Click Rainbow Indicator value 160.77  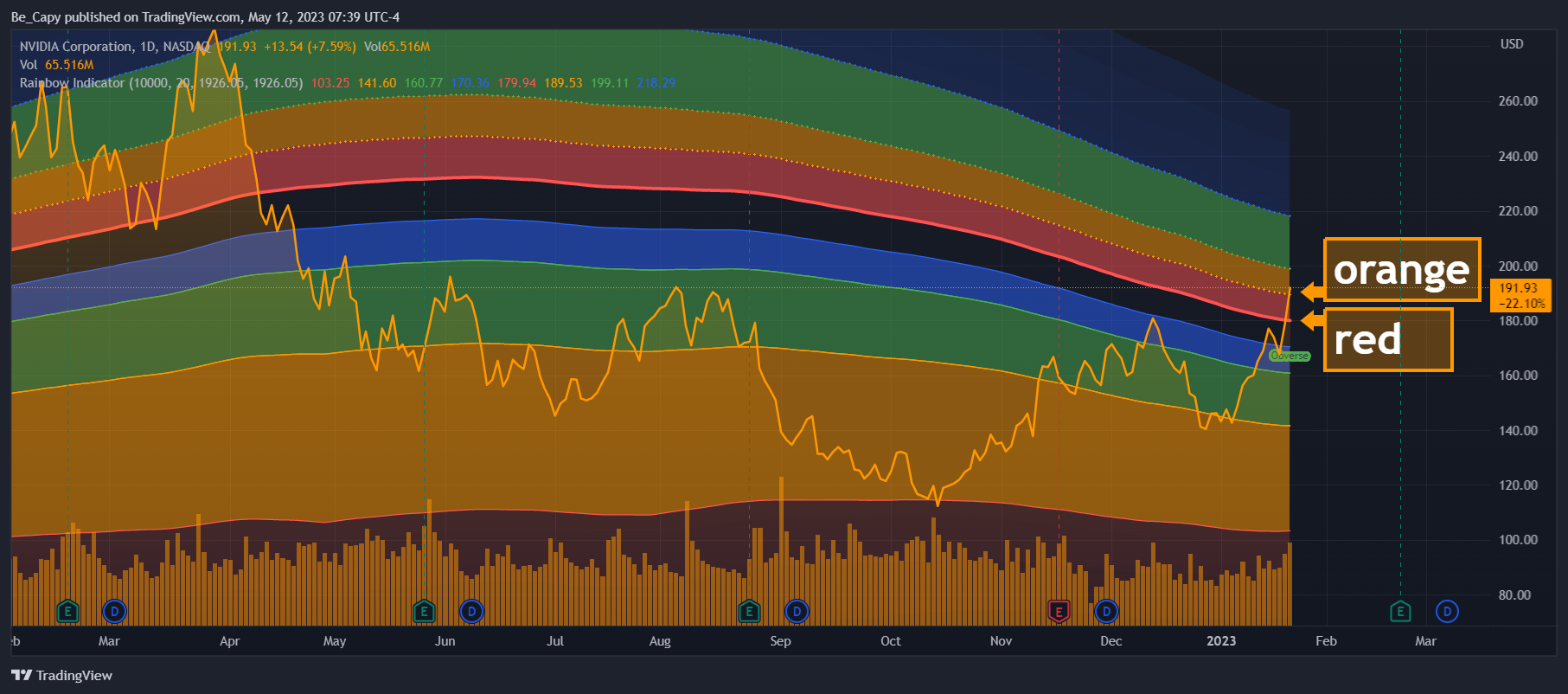point(424,83)
